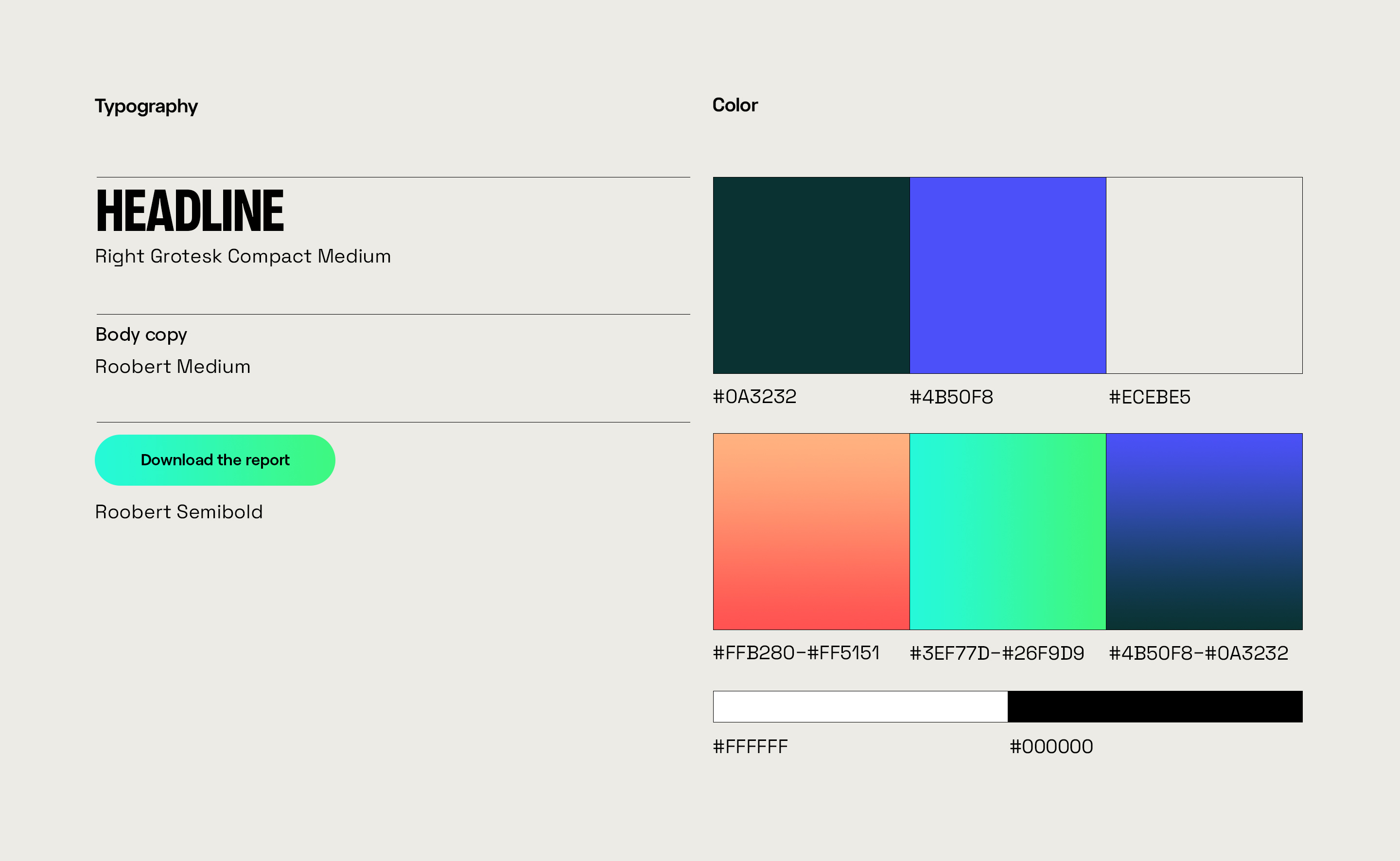Pick the blue-to-teal gradient swatch

click(1204, 531)
